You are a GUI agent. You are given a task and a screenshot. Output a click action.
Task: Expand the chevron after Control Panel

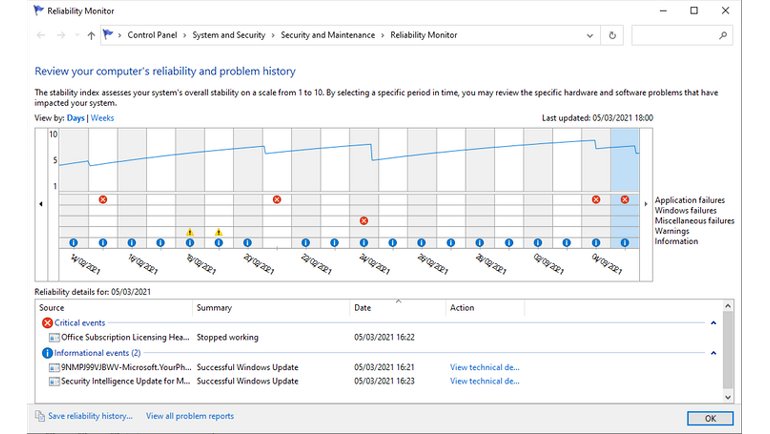[x=185, y=35]
